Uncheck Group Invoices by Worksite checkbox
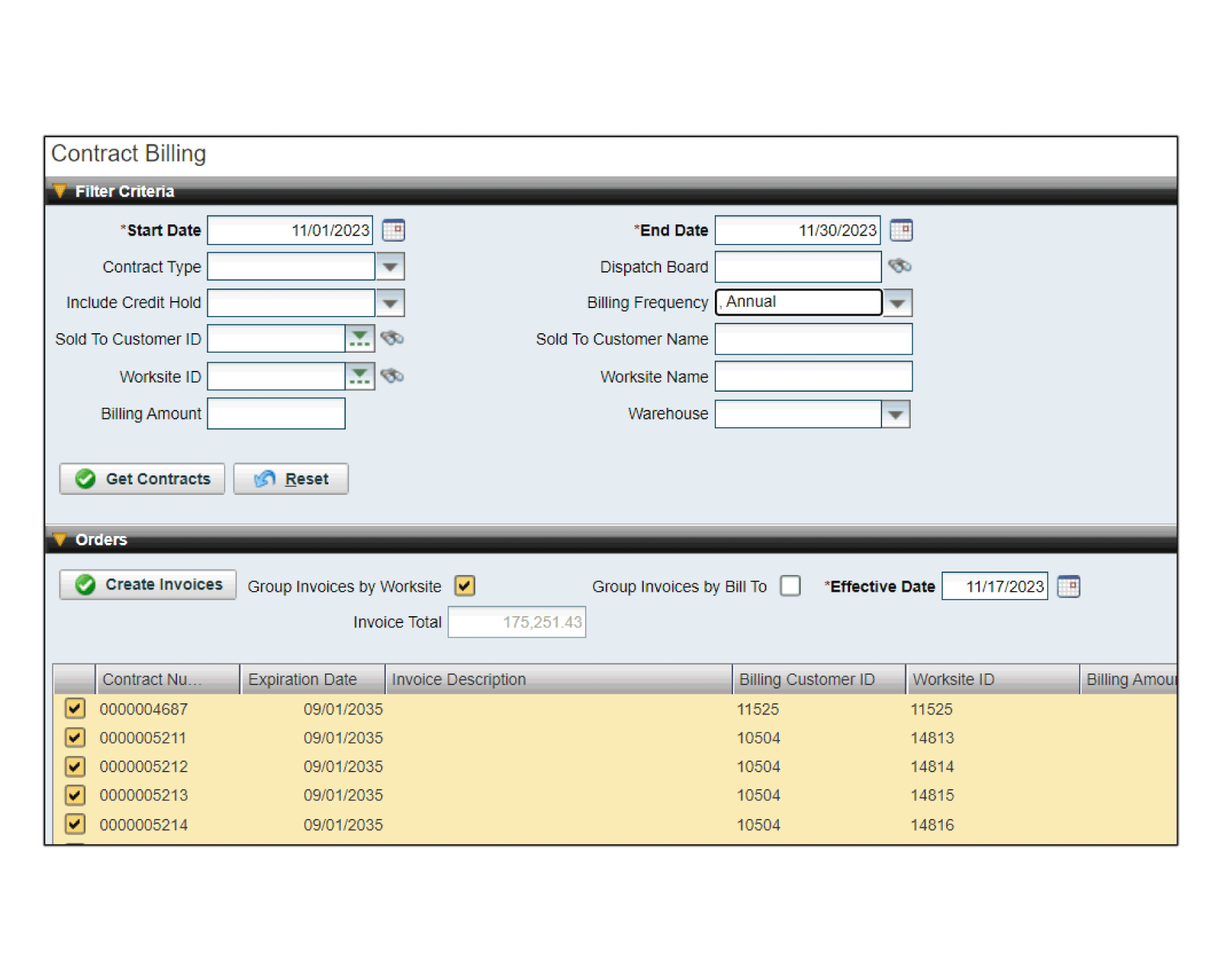Screen dimensions: 1221x980 465,586
